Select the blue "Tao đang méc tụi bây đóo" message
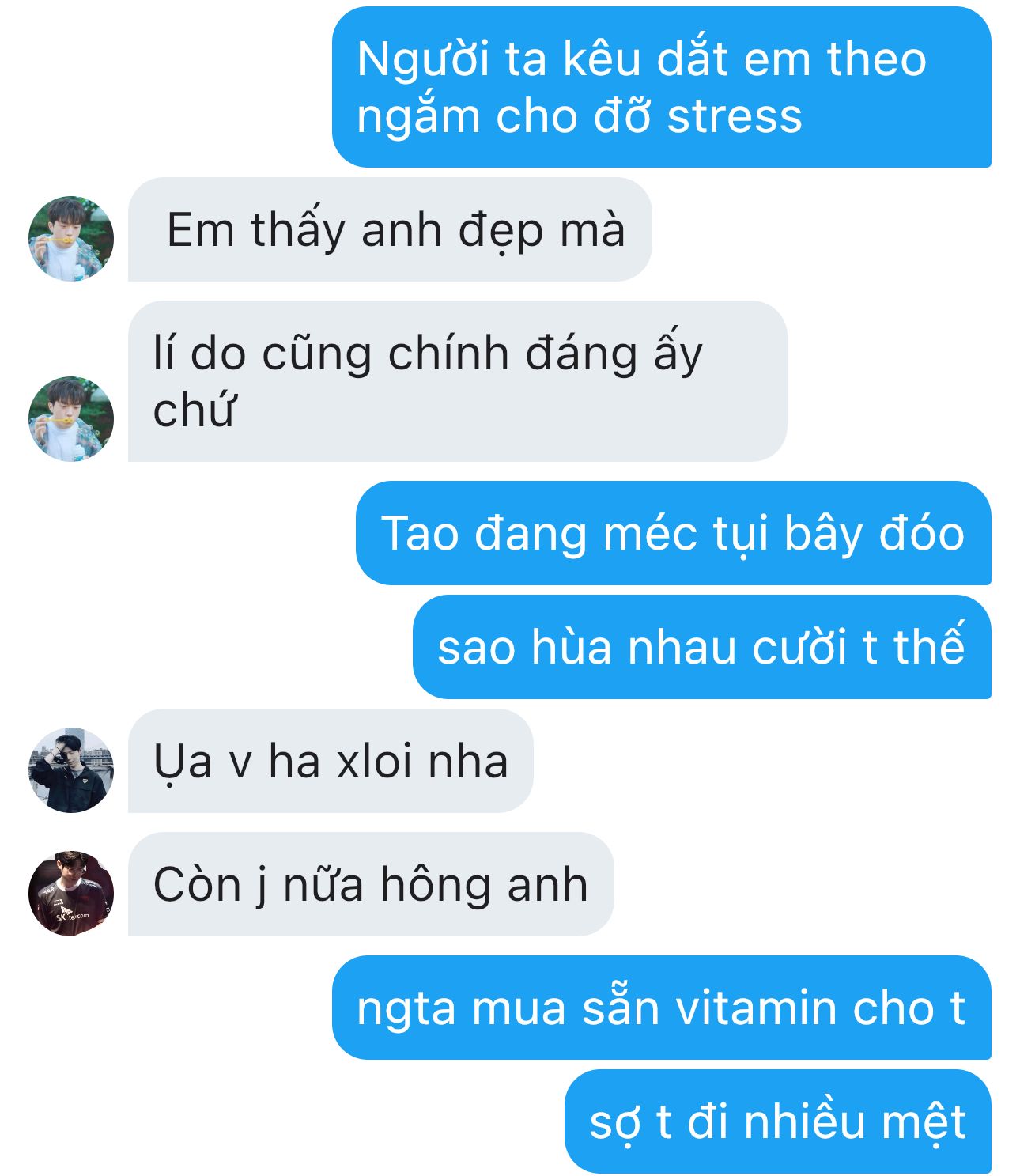1020x1176 pixels. click(x=674, y=533)
